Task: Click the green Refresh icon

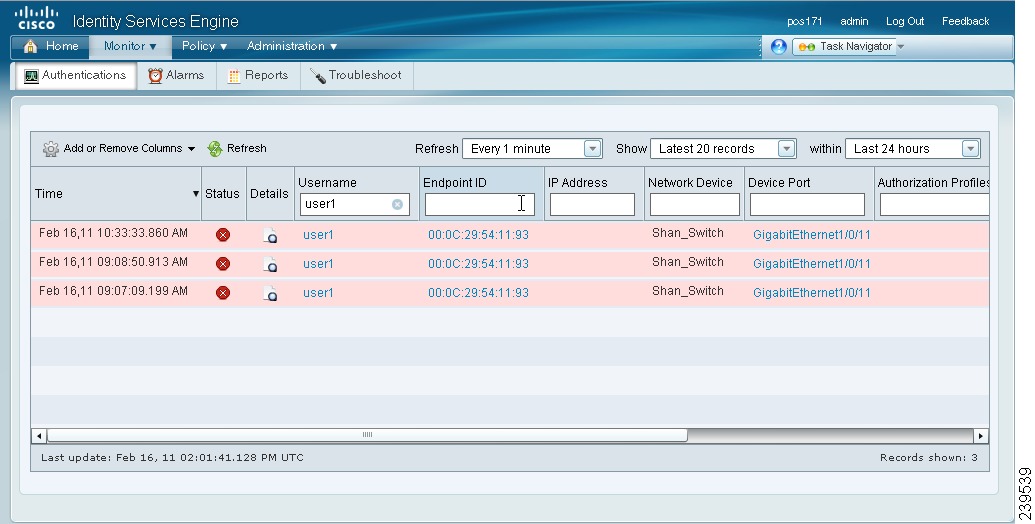Action: tap(215, 148)
